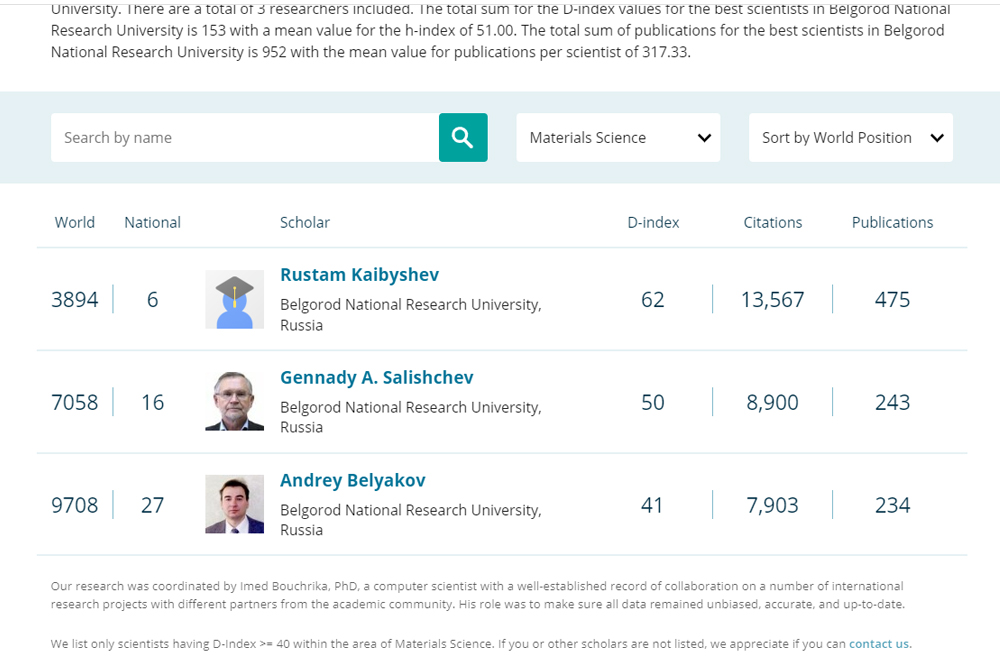Screen dimensions: 1000x667
Task: Click the D-index column header
Action: [x=653, y=222]
